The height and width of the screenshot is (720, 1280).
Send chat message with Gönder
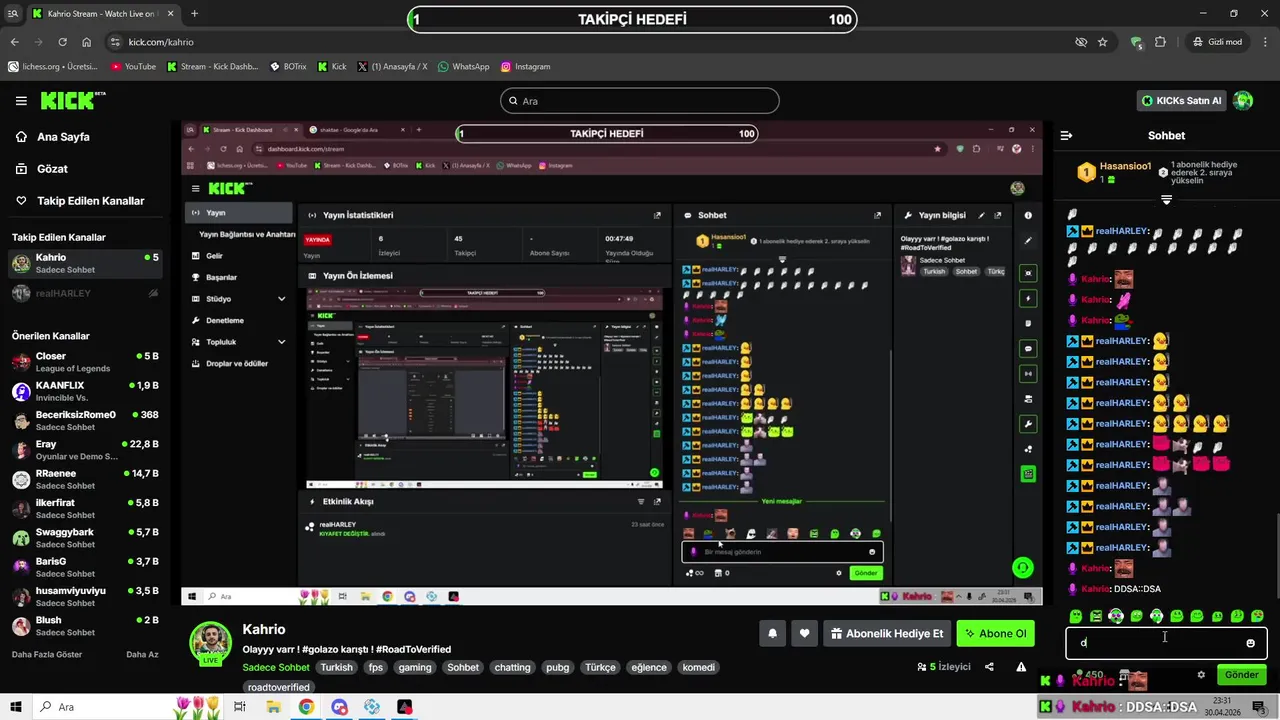pos(1242,675)
